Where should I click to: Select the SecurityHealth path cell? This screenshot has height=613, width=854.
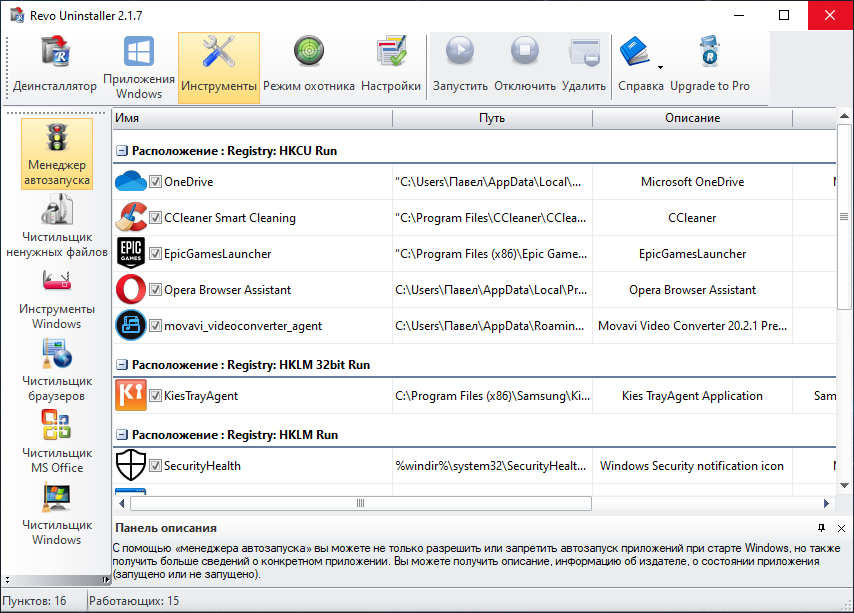492,465
